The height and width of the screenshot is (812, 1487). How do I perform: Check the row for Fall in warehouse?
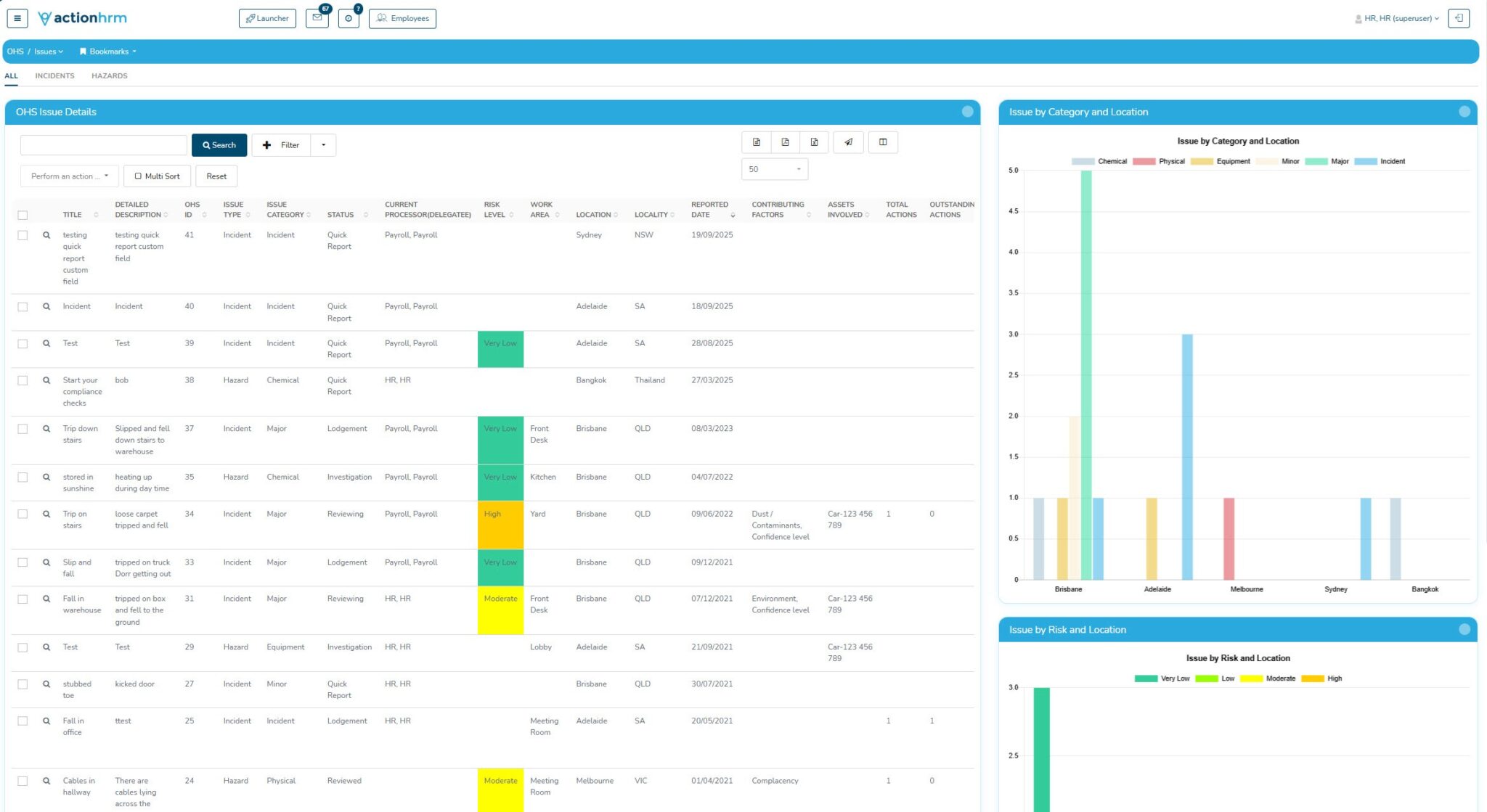coord(23,599)
